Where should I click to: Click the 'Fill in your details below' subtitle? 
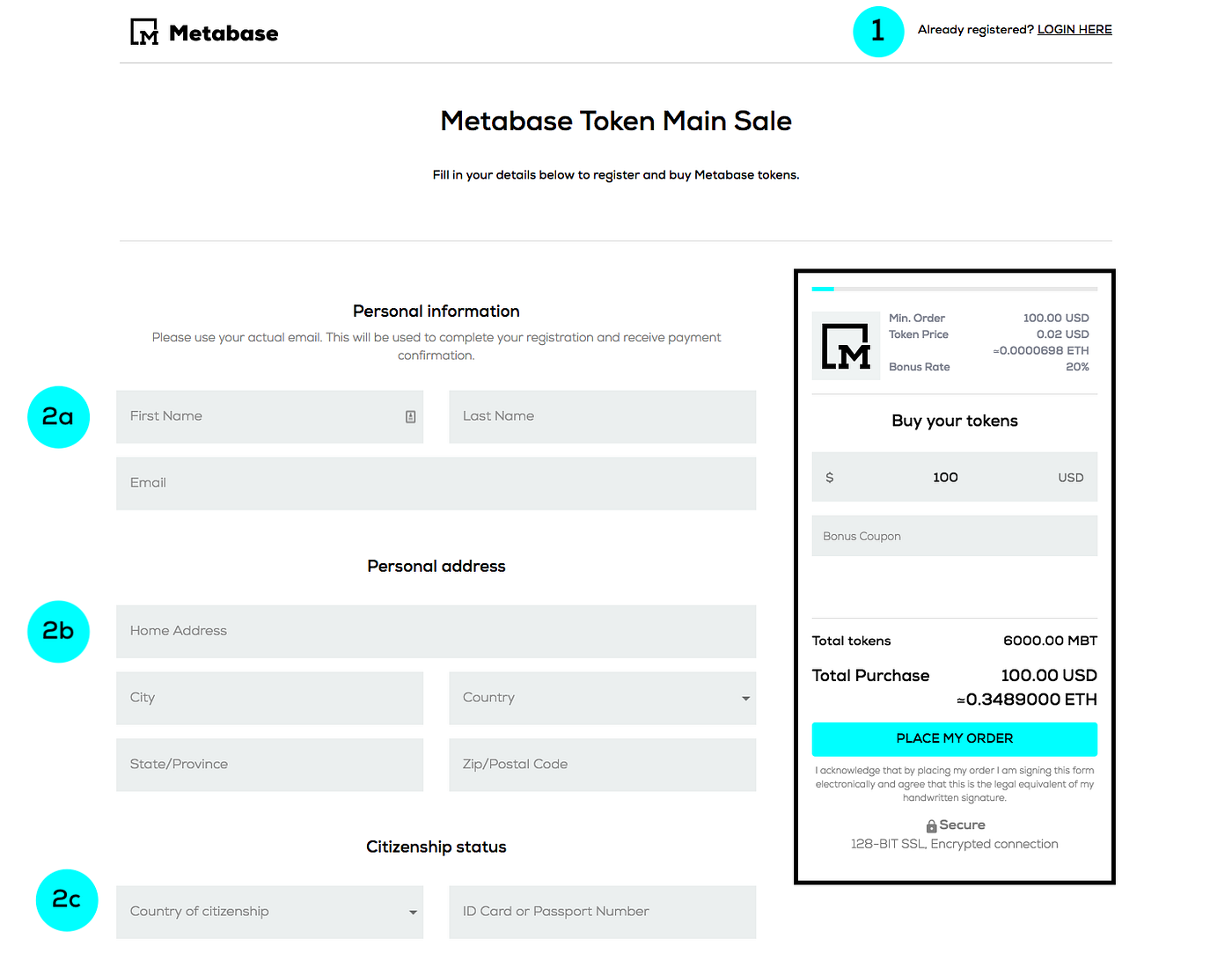click(616, 175)
